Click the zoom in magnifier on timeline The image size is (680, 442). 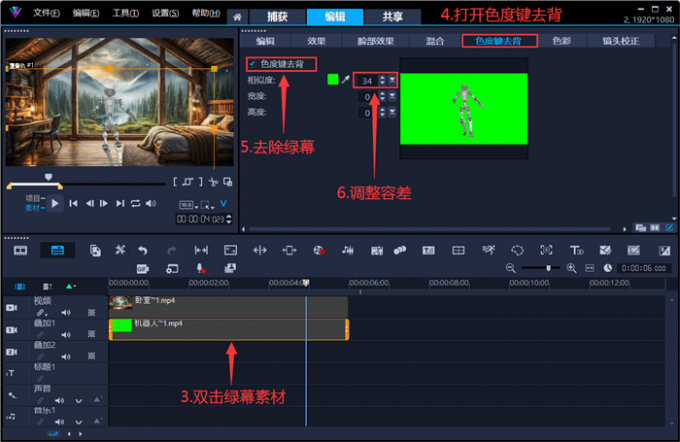(x=572, y=268)
